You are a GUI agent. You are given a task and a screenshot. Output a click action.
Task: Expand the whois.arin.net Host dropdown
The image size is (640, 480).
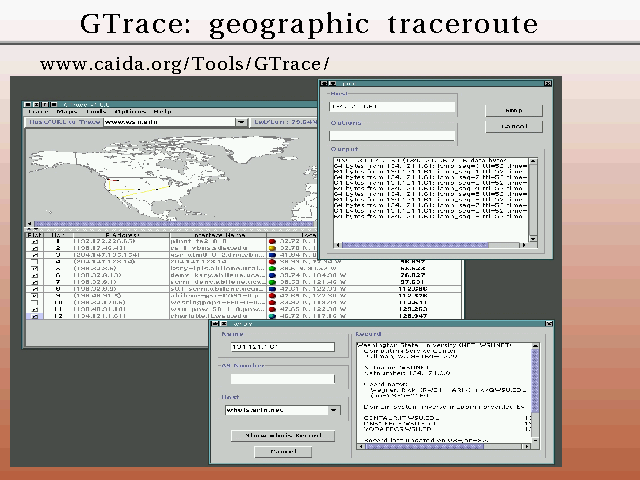(x=334, y=410)
